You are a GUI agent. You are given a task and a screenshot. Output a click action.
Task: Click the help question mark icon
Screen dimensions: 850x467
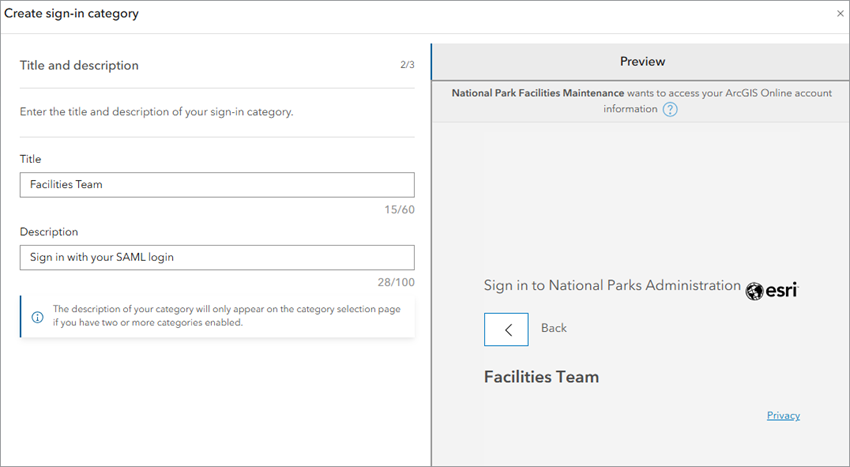point(670,109)
